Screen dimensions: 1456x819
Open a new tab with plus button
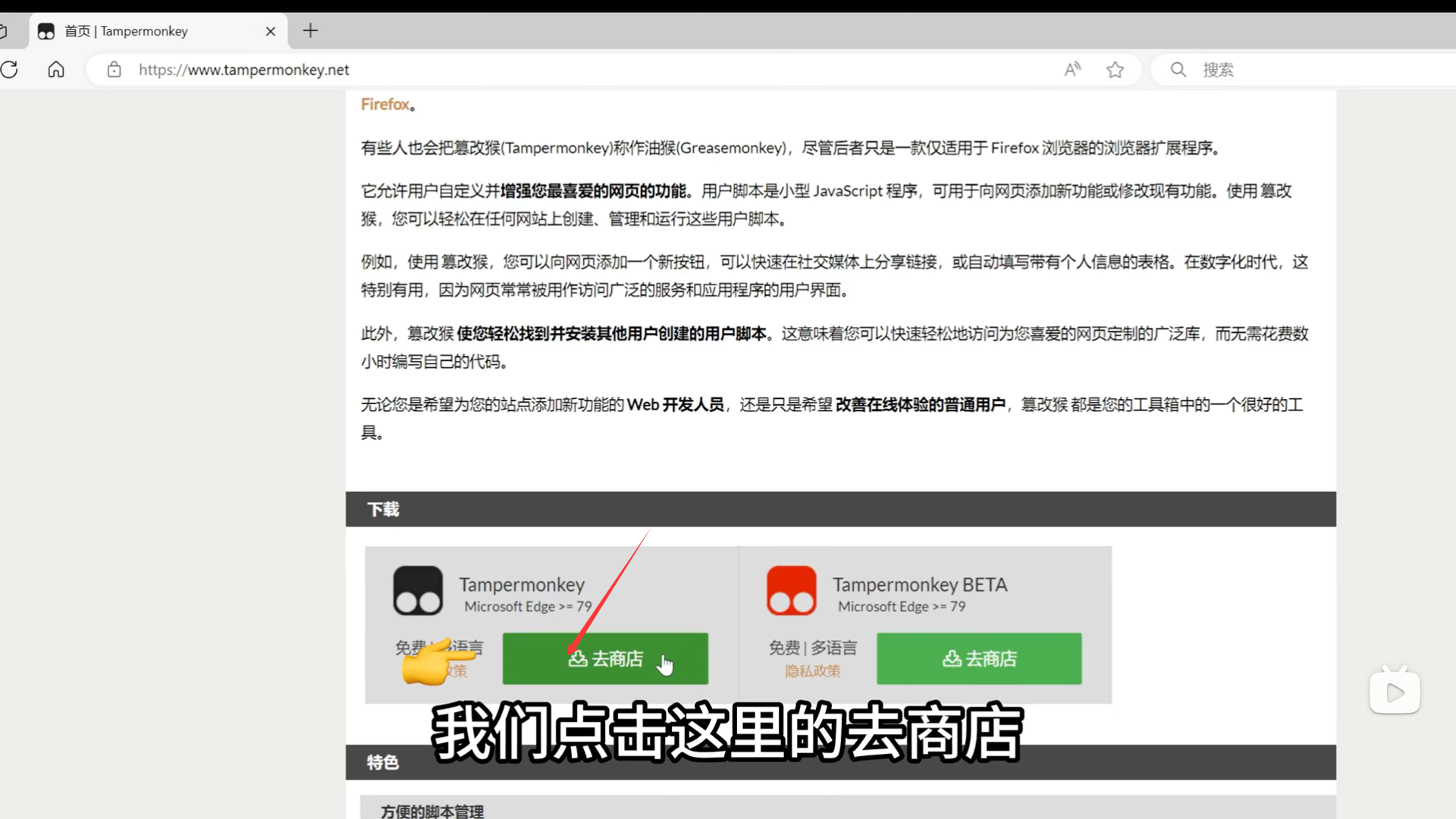(310, 31)
